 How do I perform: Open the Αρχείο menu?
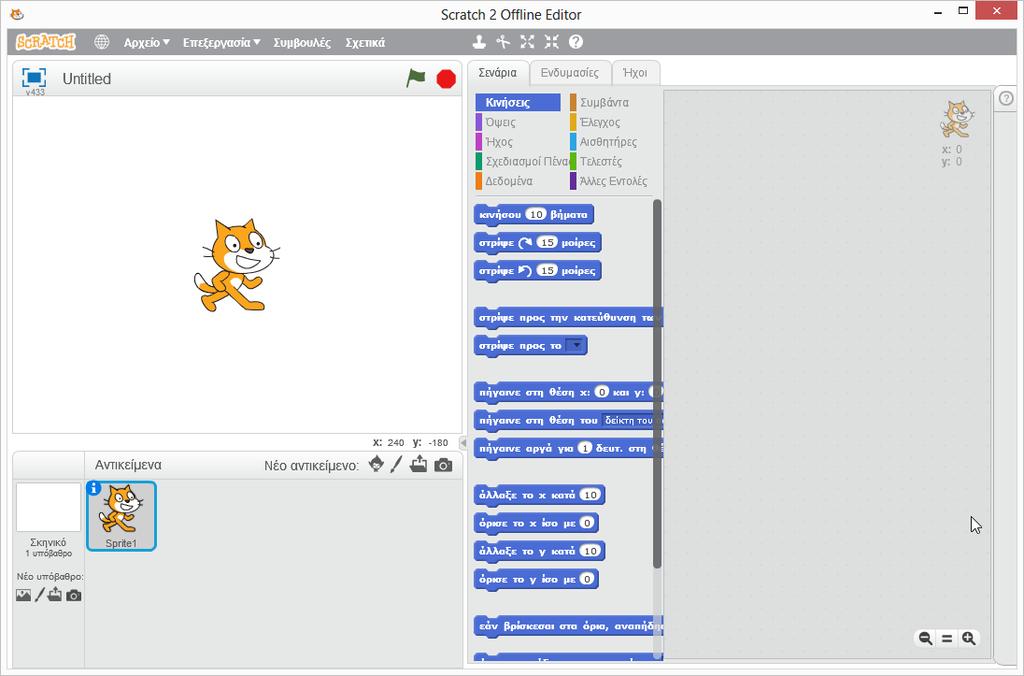146,42
